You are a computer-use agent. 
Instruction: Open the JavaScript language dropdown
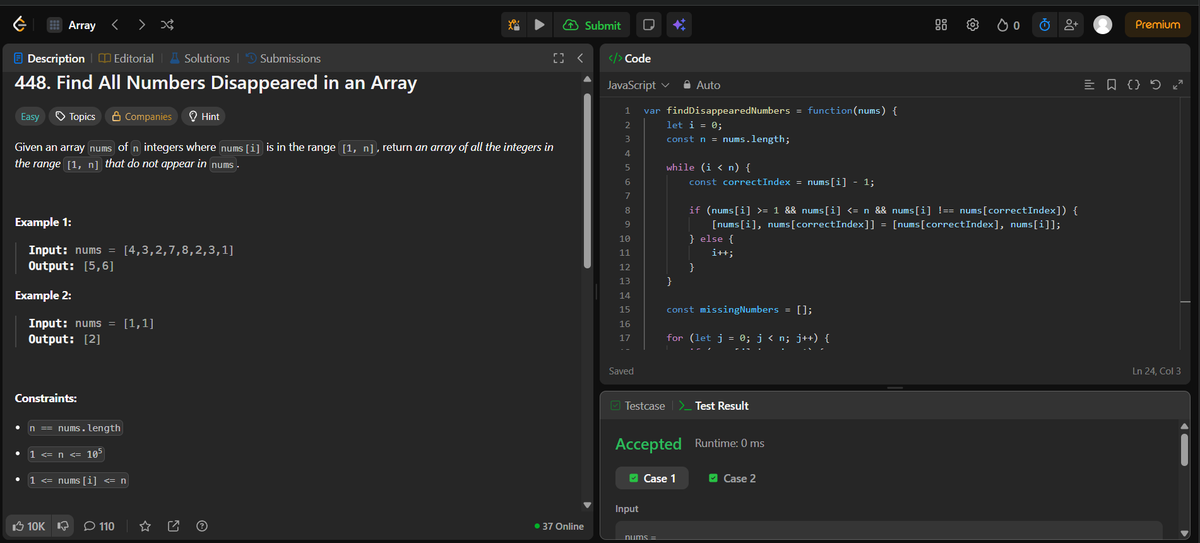point(639,85)
